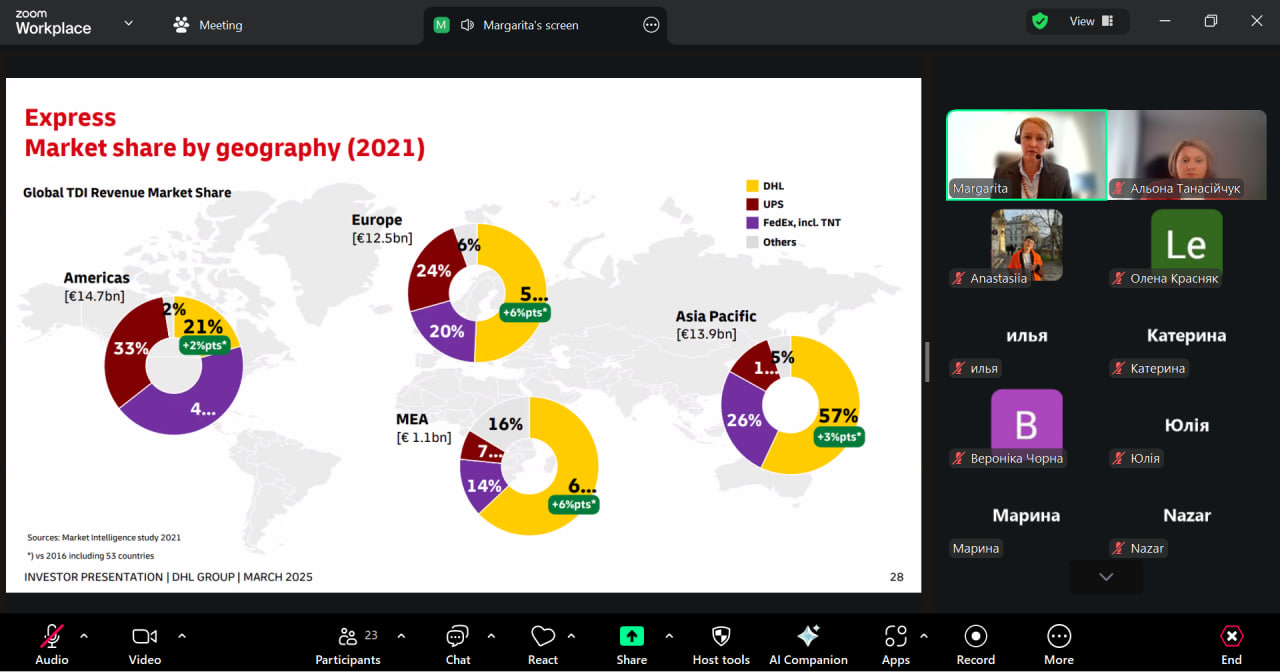Unmute microphone with the Audio icon
The height and width of the screenshot is (672, 1280).
(x=52, y=637)
